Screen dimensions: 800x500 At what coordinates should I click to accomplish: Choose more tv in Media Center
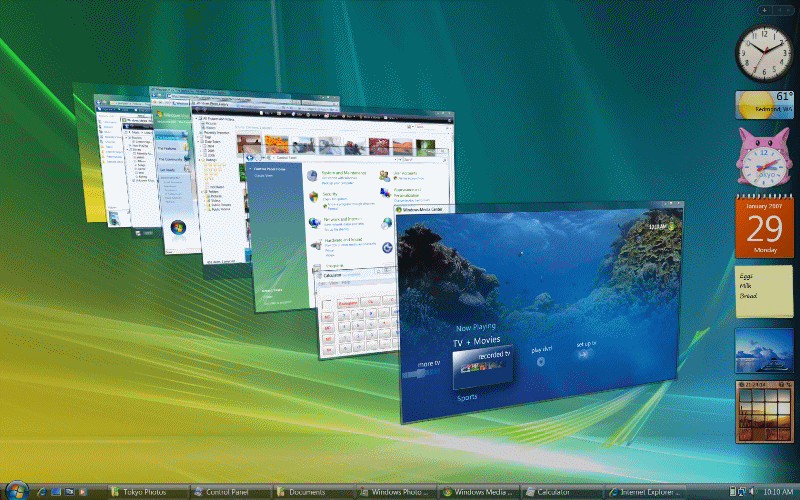click(x=430, y=366)
